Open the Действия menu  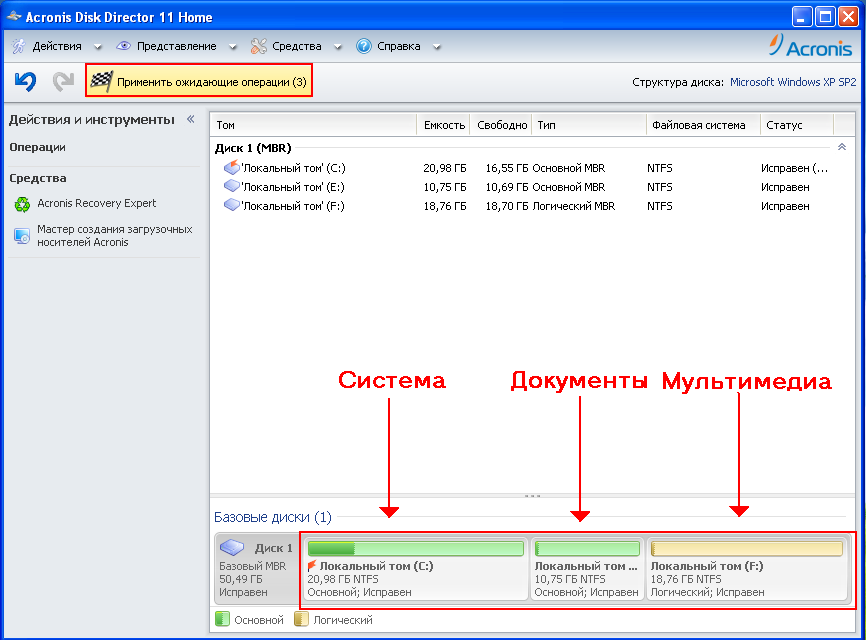click(57, 46)
